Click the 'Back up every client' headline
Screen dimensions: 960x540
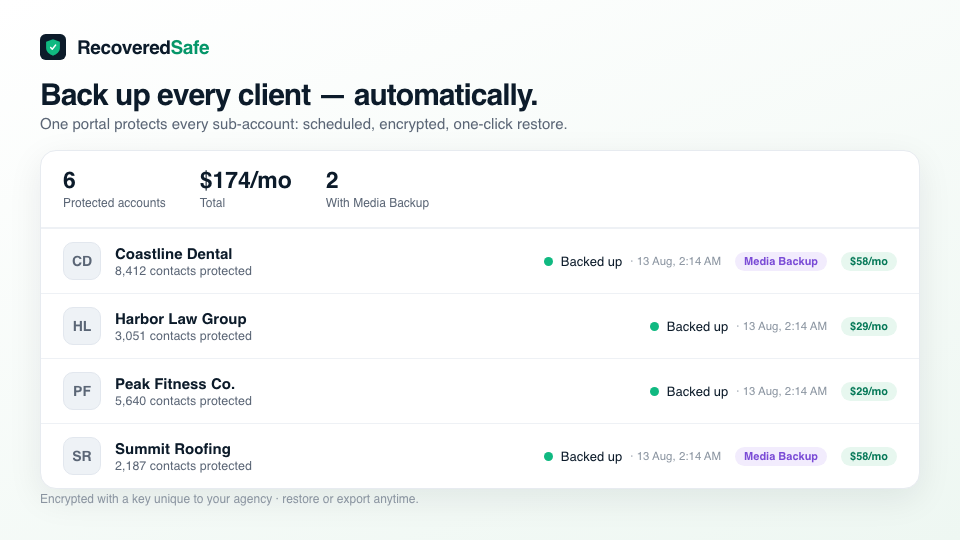click(289, 95)
